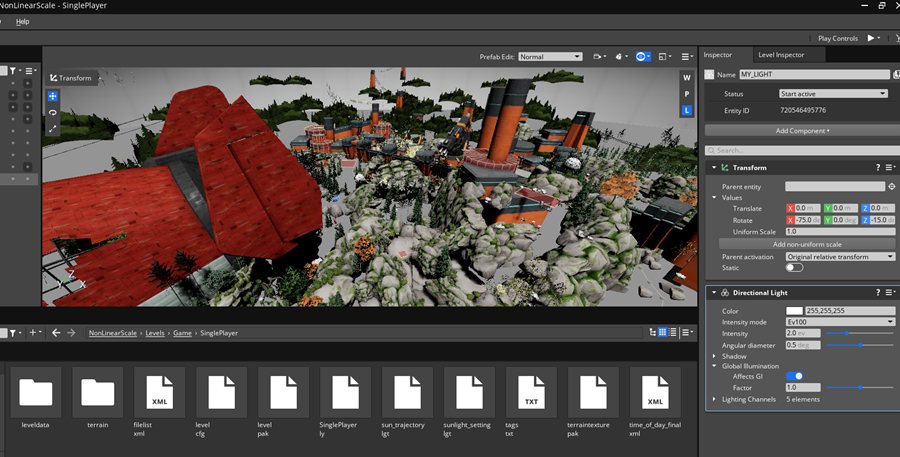
Task: Switch to Parent reference space (P)
Action: click(686, 94)
